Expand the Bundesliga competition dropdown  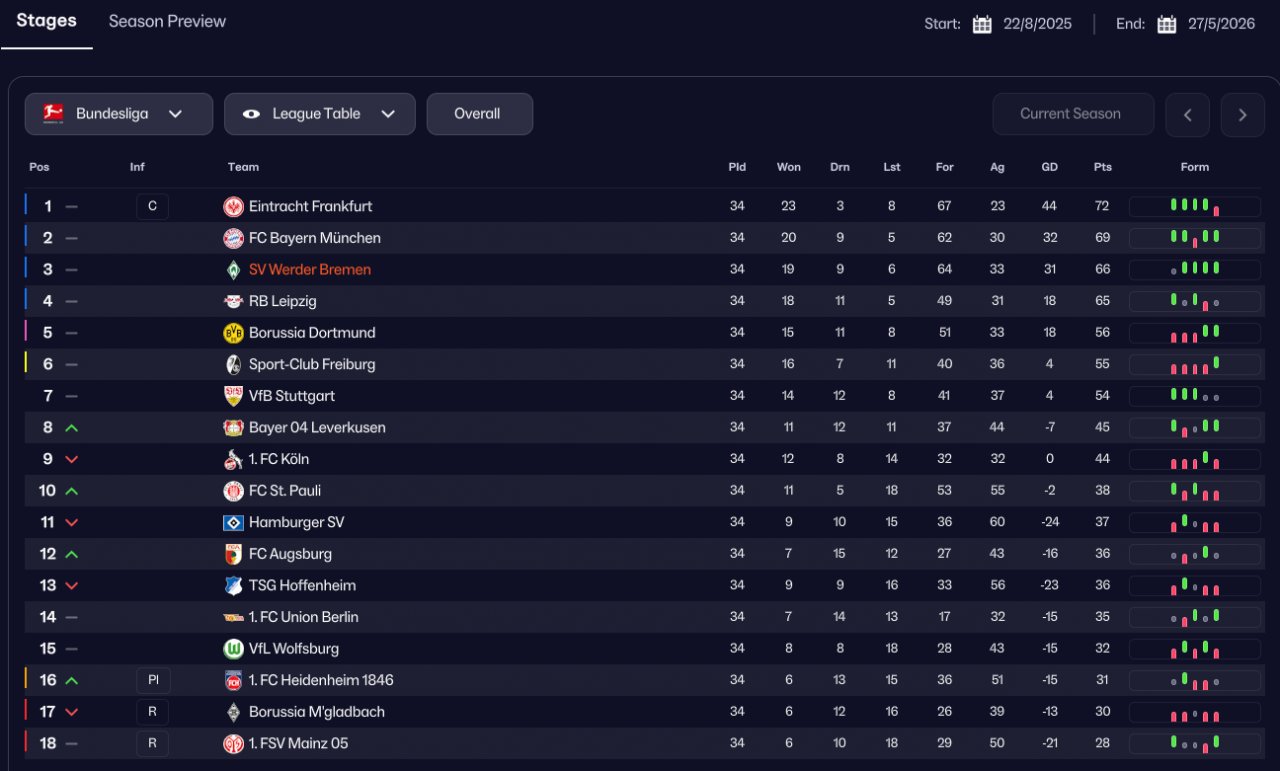[x=119, y=114]
